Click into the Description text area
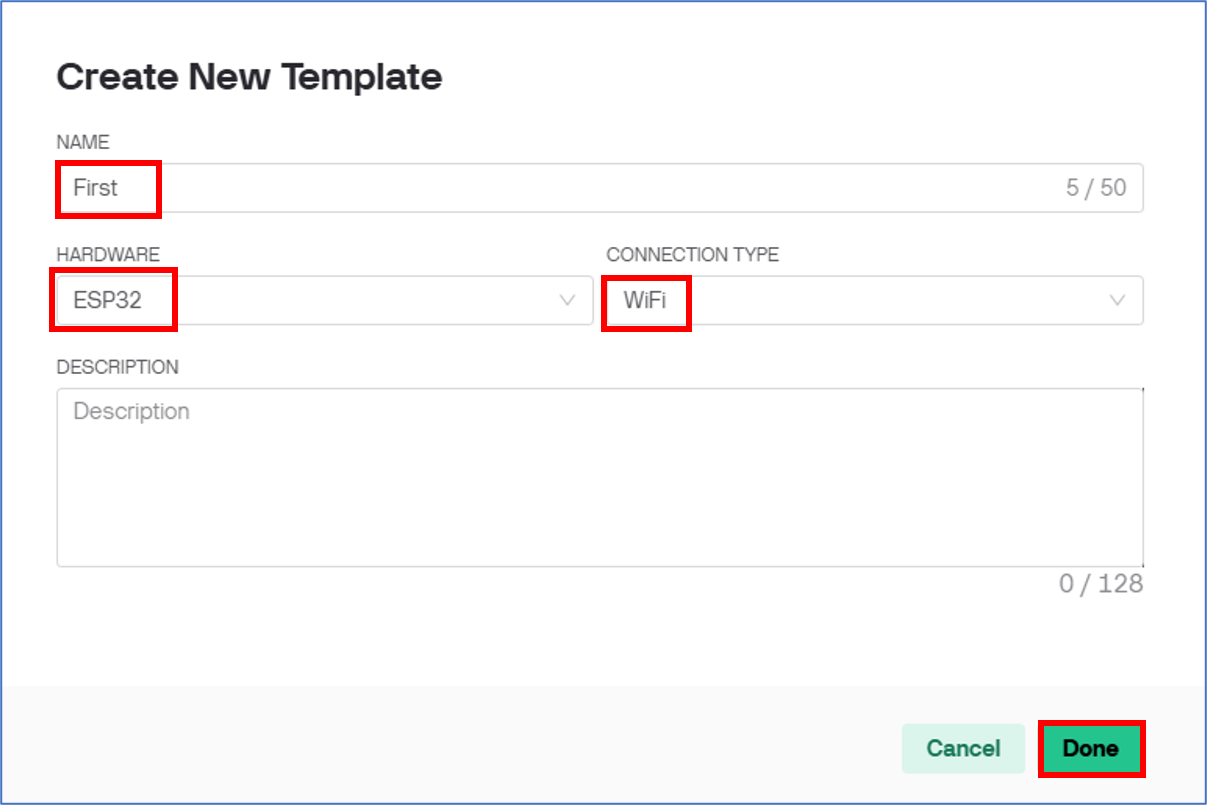This screenshot has height=805, width=1207. pos(600,477)
